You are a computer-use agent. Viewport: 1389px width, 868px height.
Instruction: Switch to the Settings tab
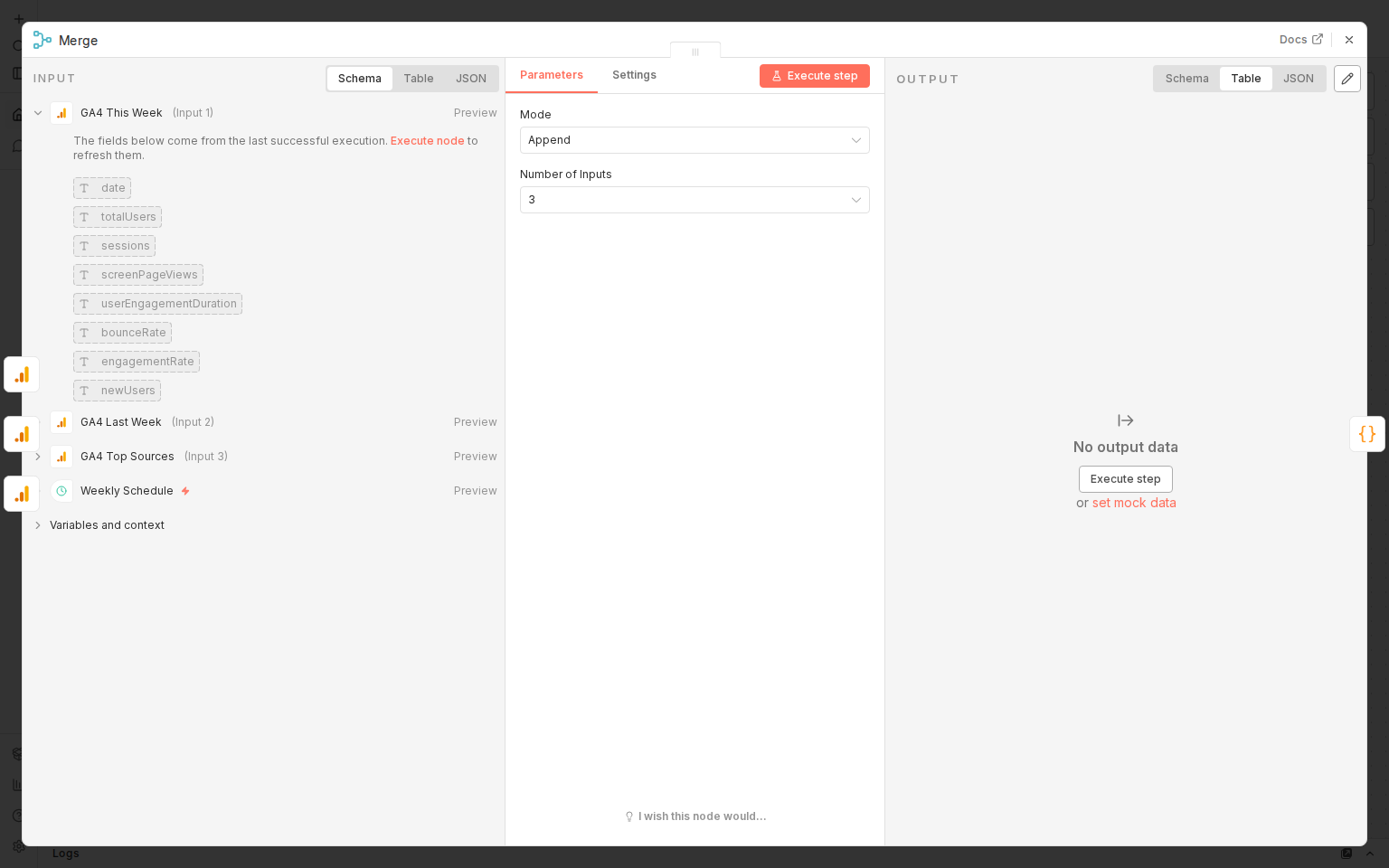pyautogui.click(x=634, y=75)
